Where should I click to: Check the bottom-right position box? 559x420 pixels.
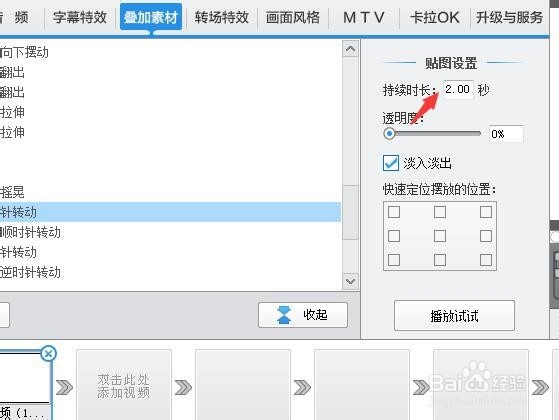tap(486, 260)
